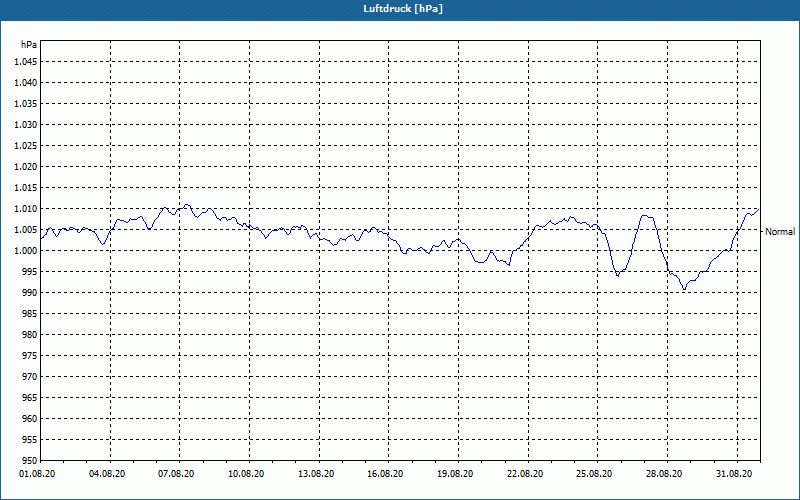Click the 13.08.20 x-axis date

(316, 474)
